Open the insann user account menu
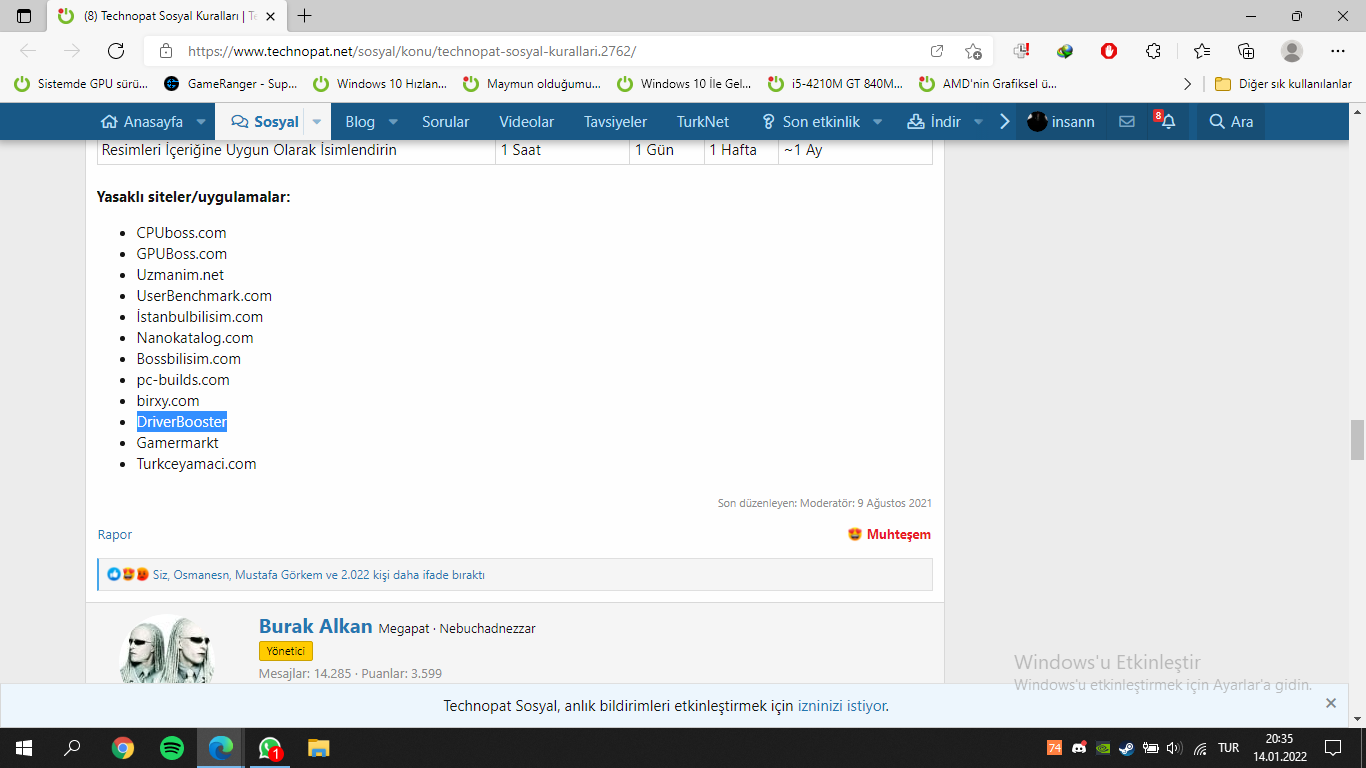Image resolution: width=1366 pixels, height=768 pixels. coord(1061,122)
